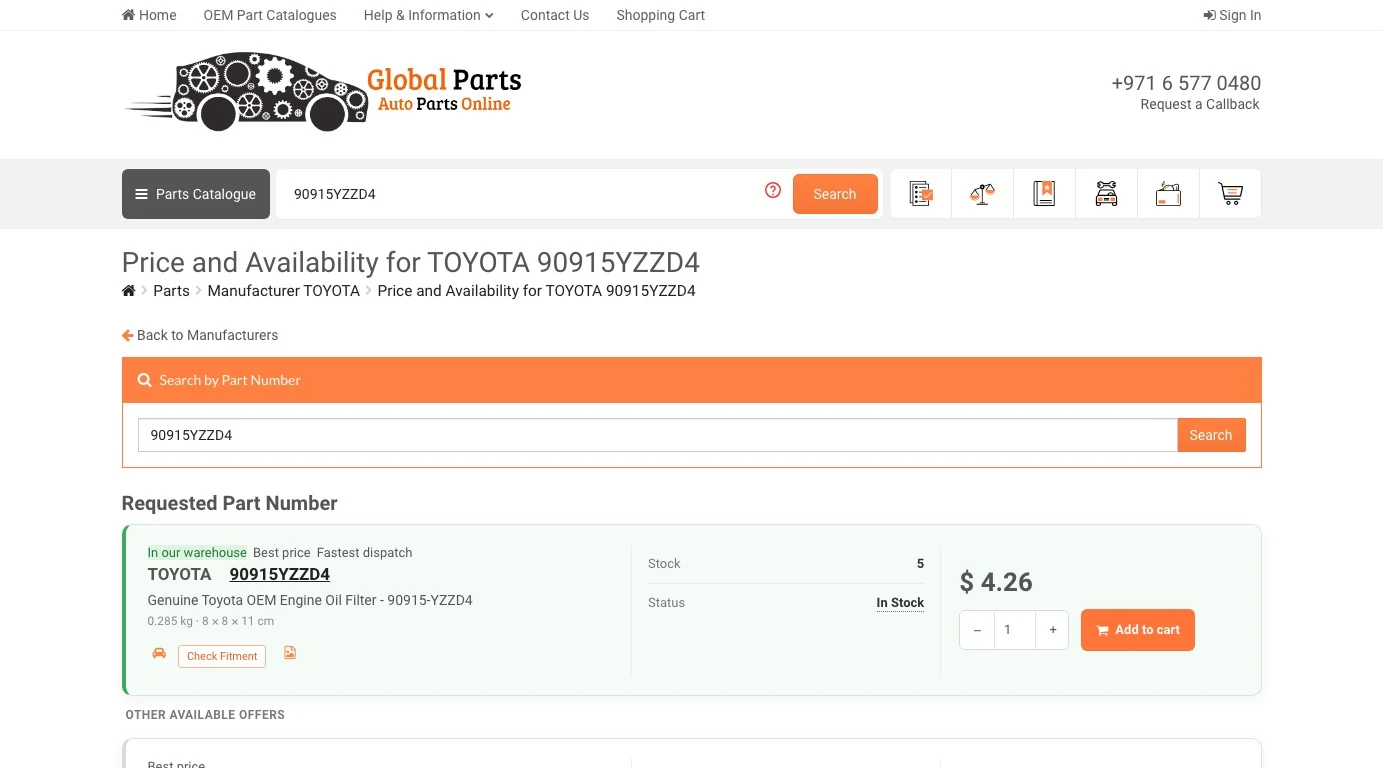
Task: Open the wallet payment icon
Action: [x=1168, y=194]
